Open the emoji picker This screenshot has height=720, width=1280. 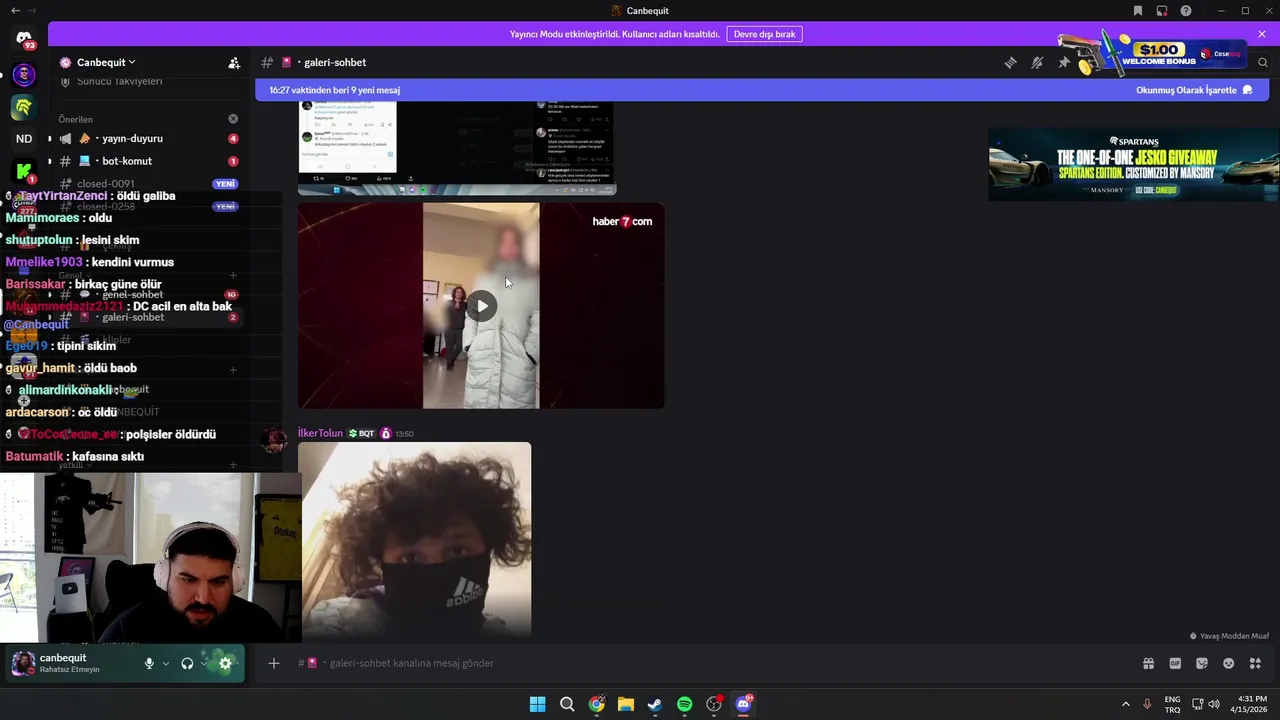click(1229, 663)
